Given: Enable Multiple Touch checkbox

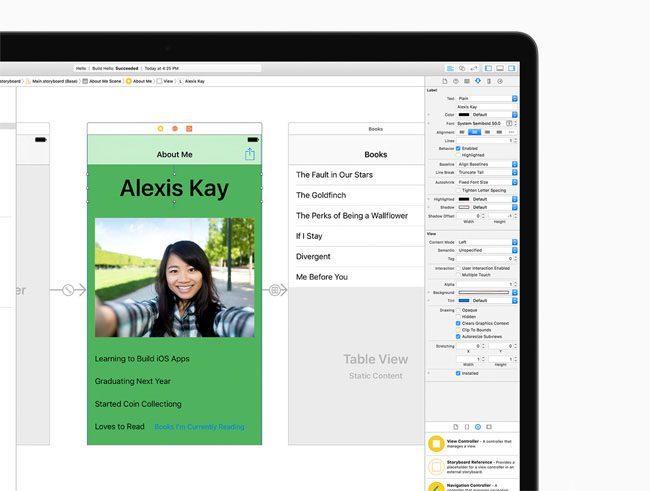Looking at the screenshot, I should point(458,275).
